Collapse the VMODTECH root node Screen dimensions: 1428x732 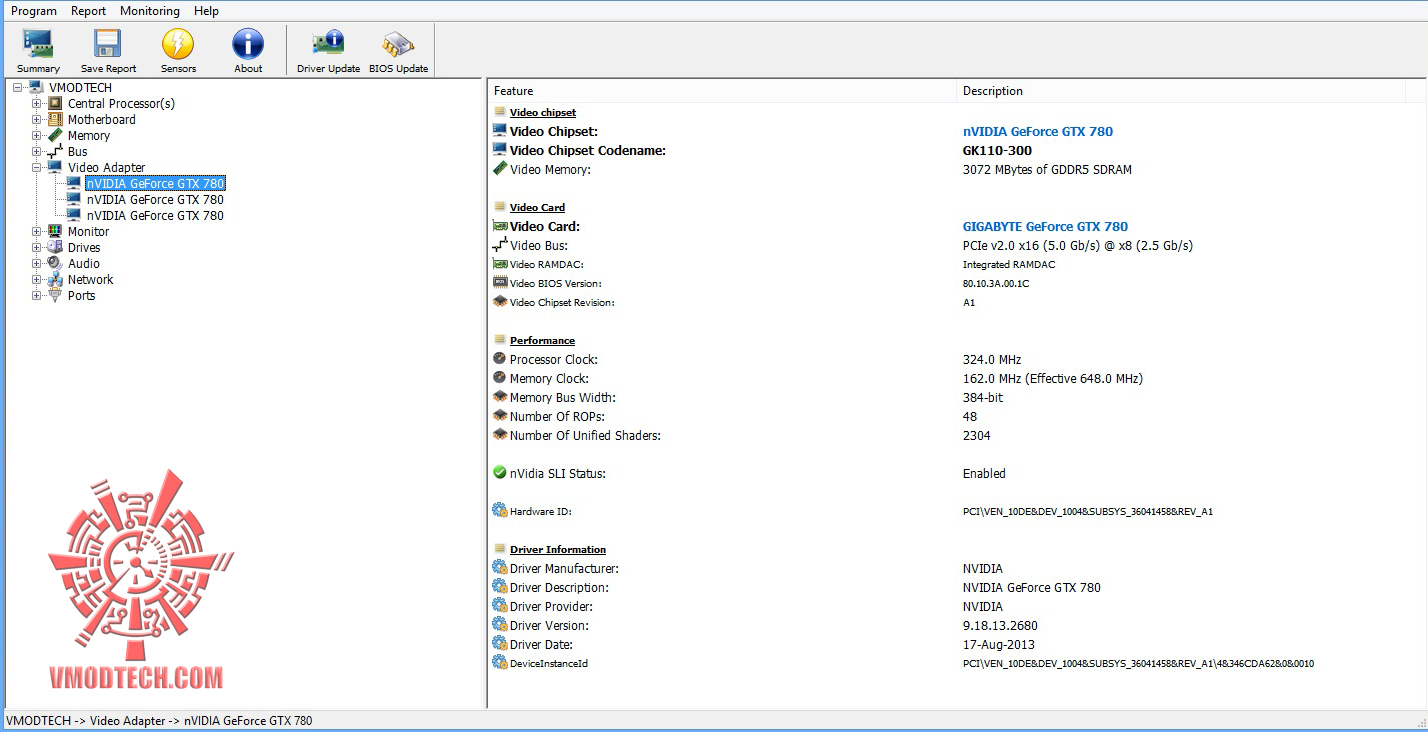click(18, 88)
